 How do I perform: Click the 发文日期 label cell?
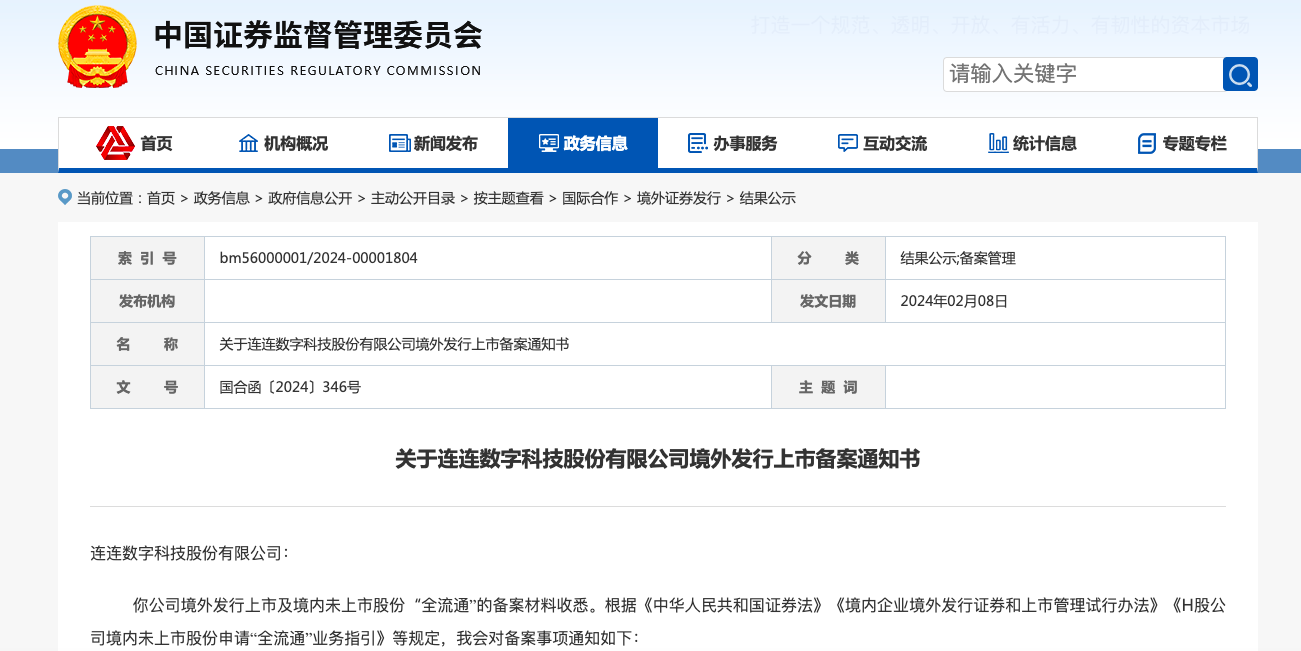click(x=828, y=301)
